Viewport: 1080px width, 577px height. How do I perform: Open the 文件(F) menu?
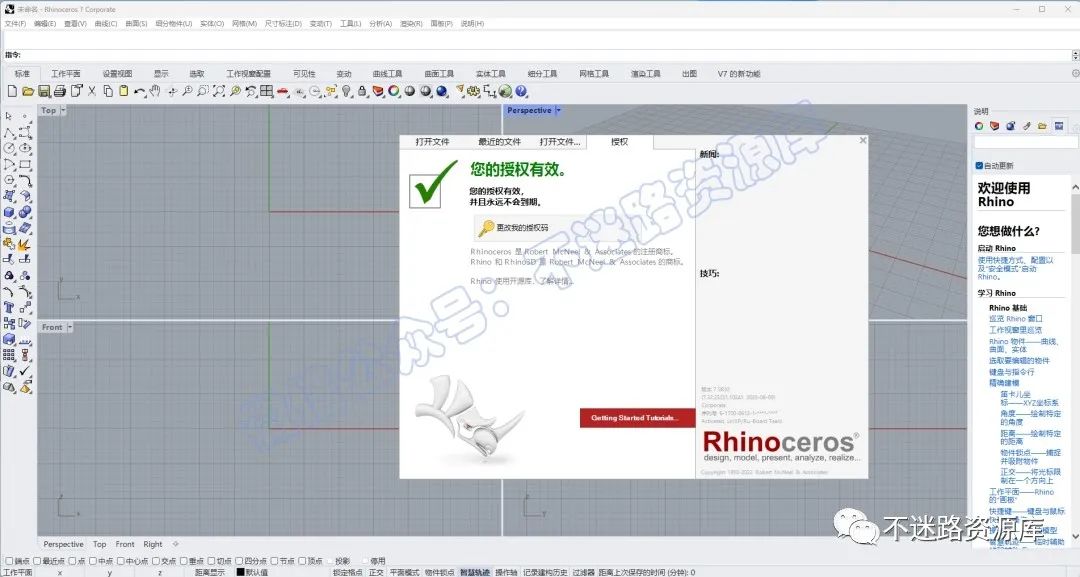click(15, 23)
